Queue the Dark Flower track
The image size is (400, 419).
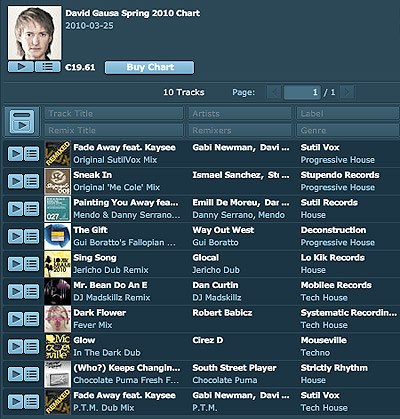(32, 319)
